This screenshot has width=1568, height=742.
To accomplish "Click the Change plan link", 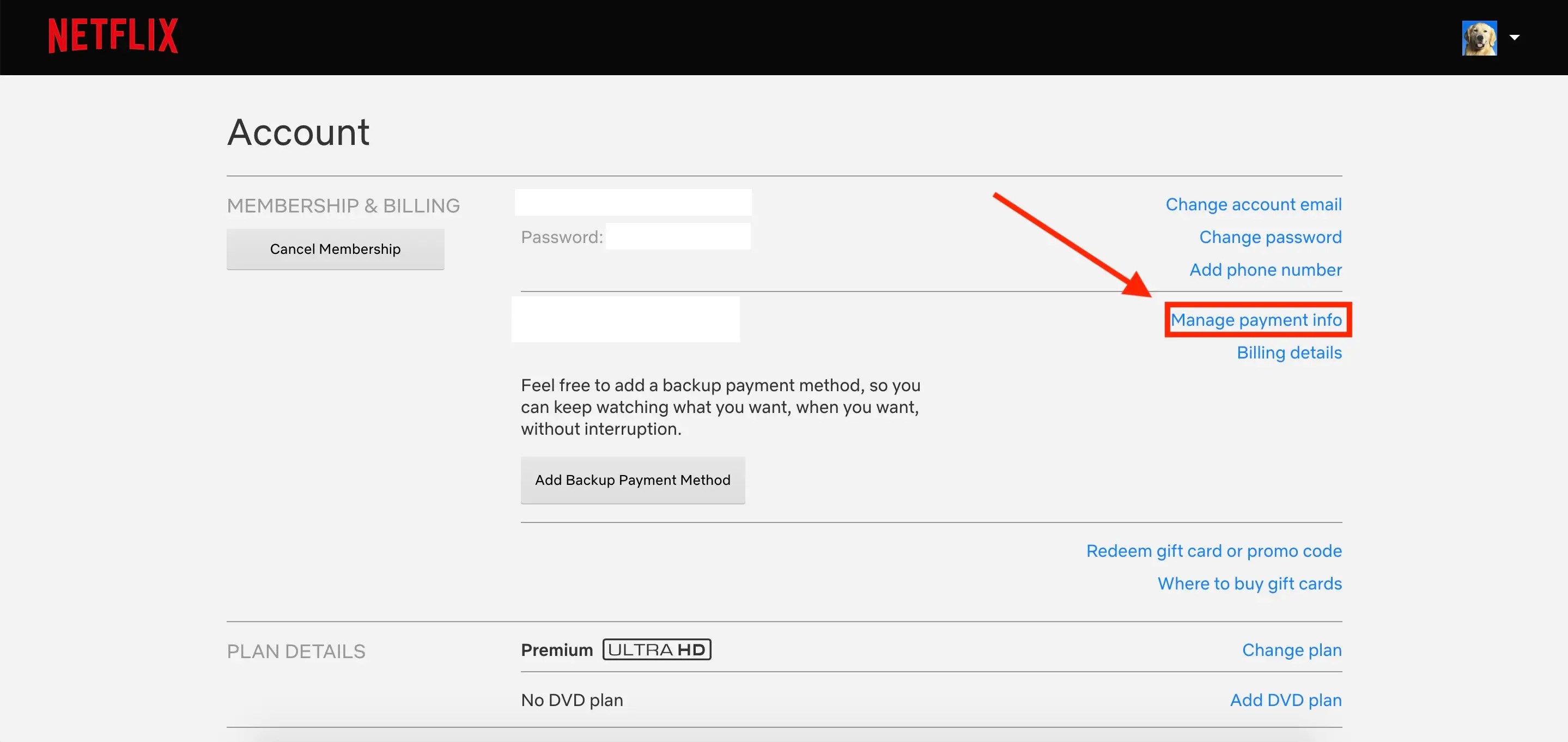I will 1291,650.
